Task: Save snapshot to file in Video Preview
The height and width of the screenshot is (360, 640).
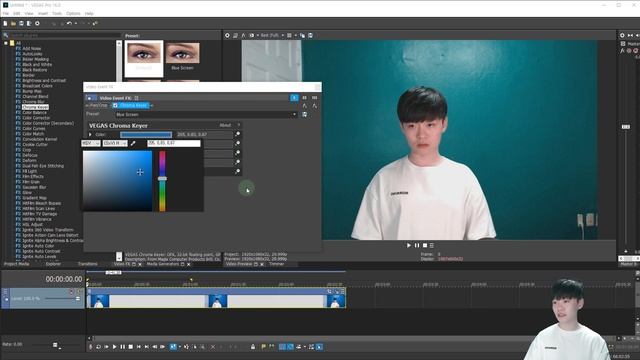Action: (310, 36)
